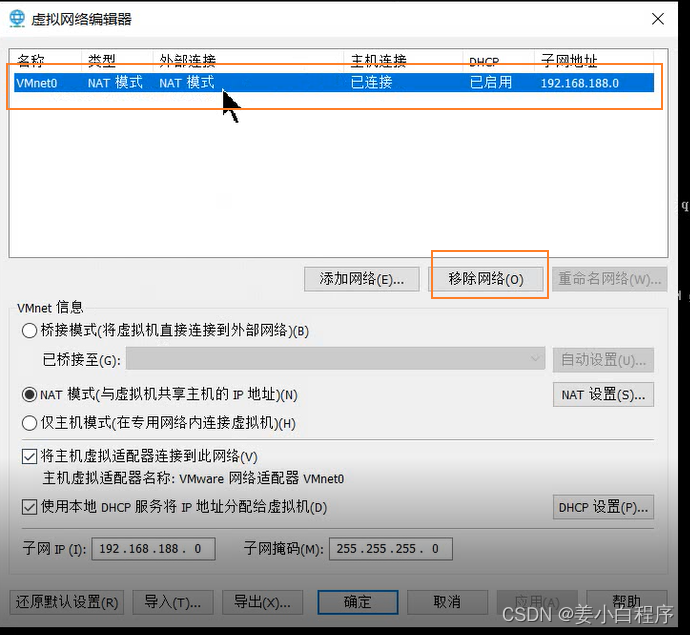This screenshot has width=690, height=635.
Task: Select the VMnet0 network row
Action: tap(334, 83)
